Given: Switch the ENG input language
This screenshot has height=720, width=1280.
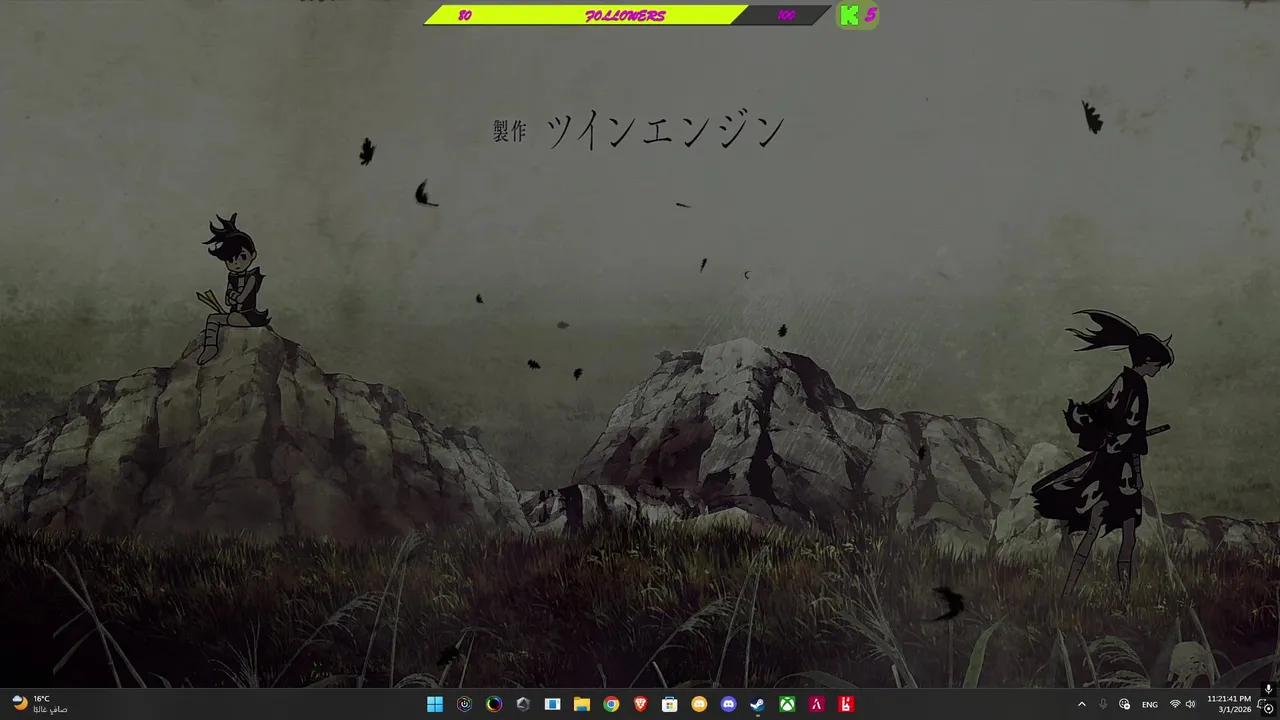Looking at the screenshot, I should [x=1150, y=704].
